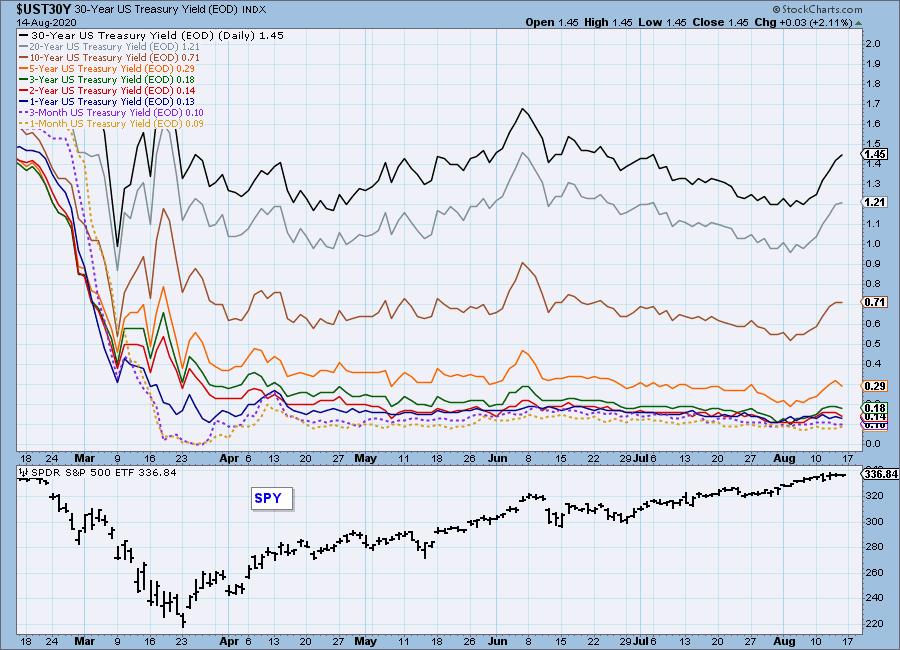The height and width of the screenshot is (650, 900).
Task: Click the 1.7 tick on the yield axis
Action: click(873, 104)
